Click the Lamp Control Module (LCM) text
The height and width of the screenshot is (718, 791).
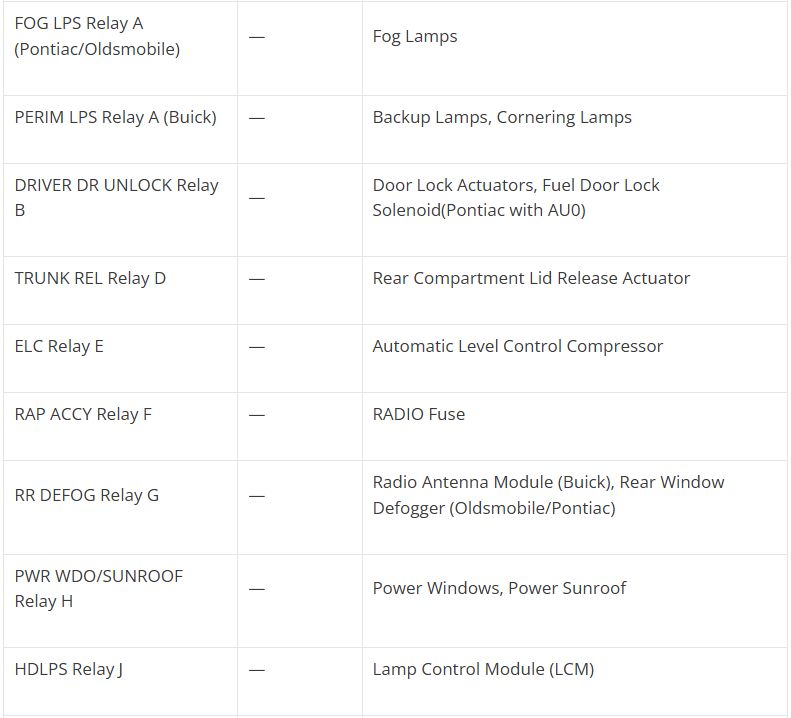[x=483, y=669]
